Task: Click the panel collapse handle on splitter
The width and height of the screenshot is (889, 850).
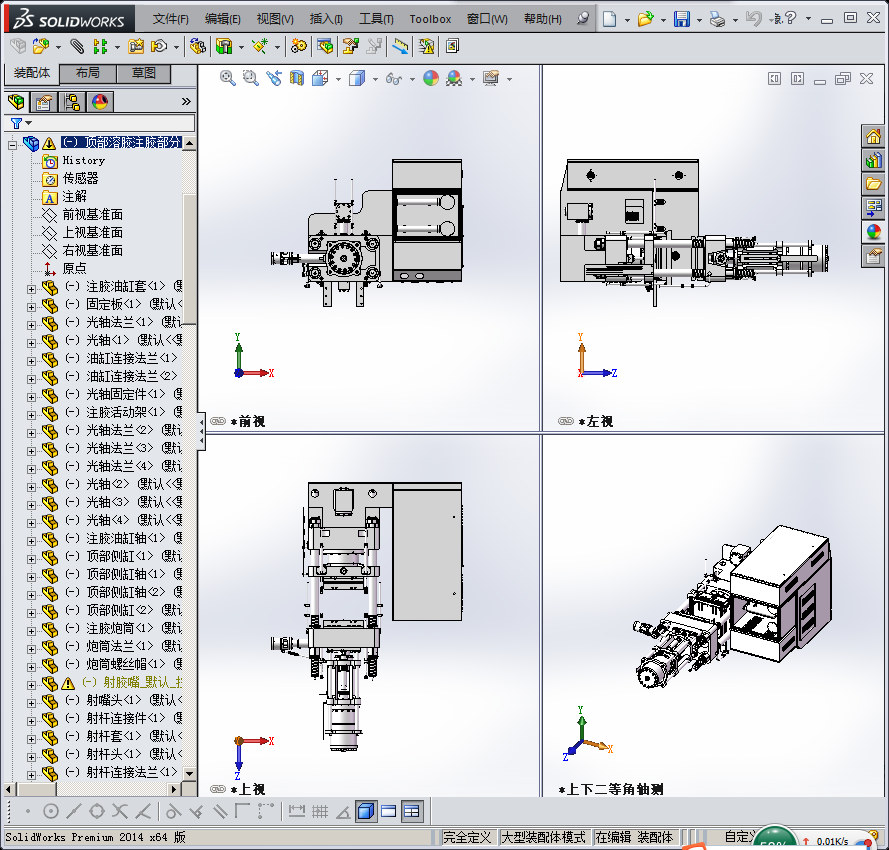Action: pos(201,432)
